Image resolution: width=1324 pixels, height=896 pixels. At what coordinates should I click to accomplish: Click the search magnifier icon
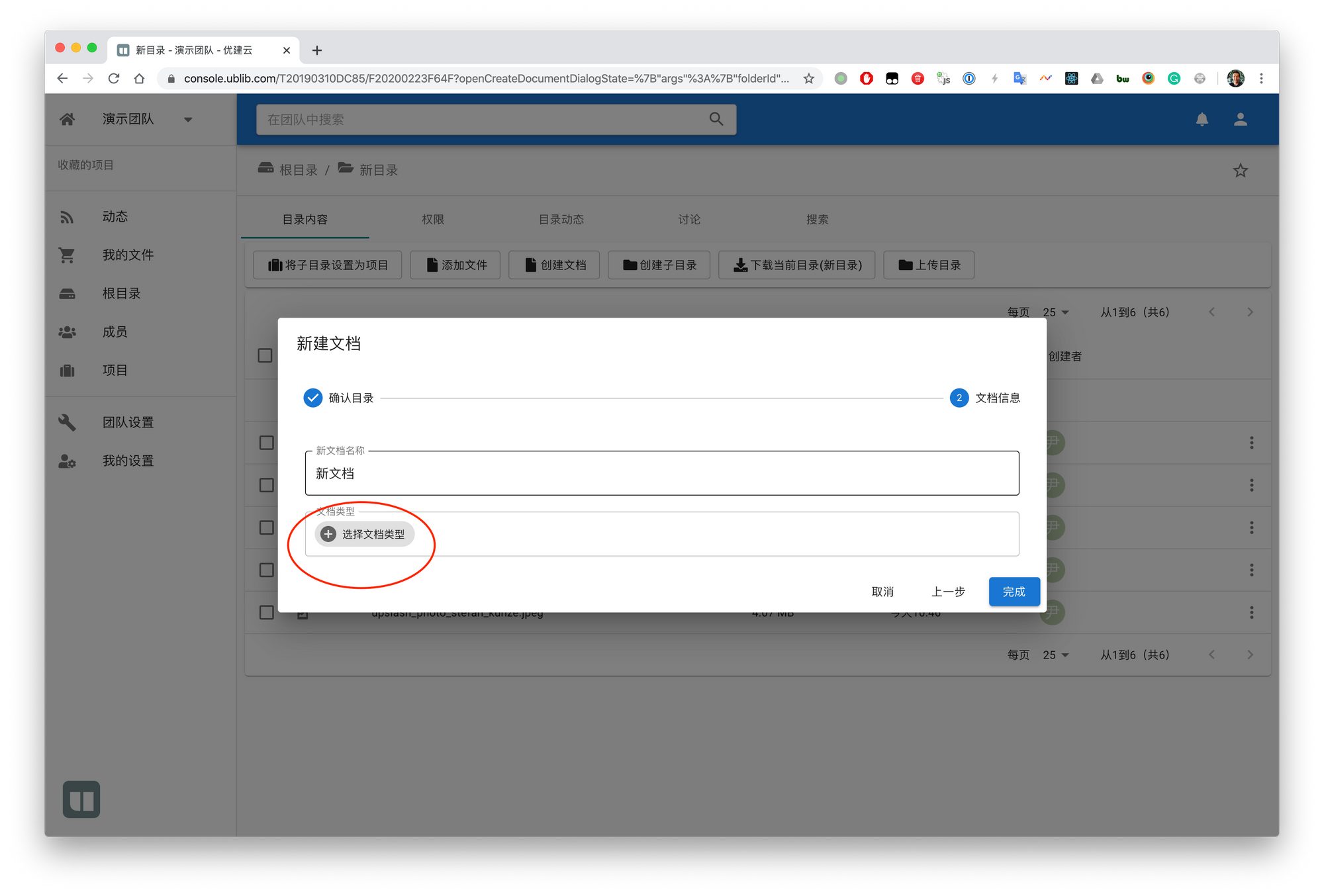point(716,119)
